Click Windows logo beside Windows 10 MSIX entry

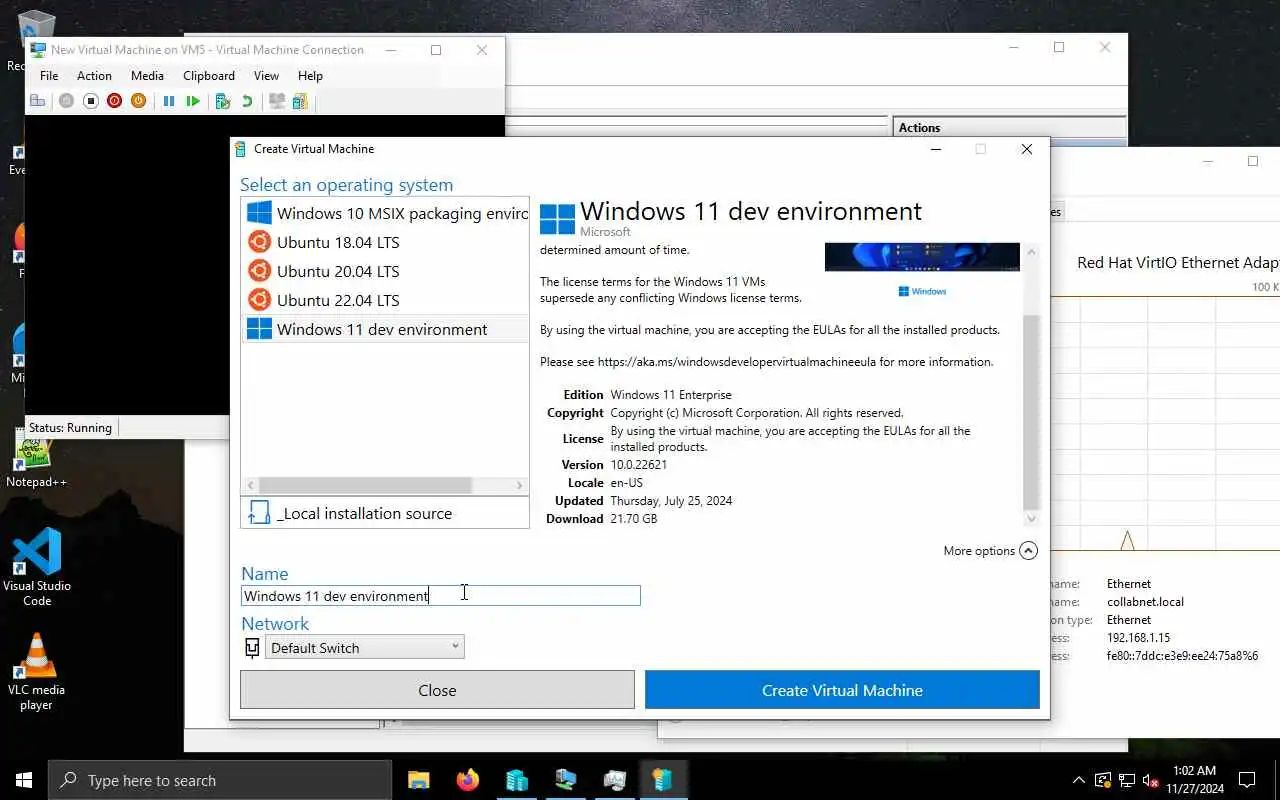(x=259, y=213)
